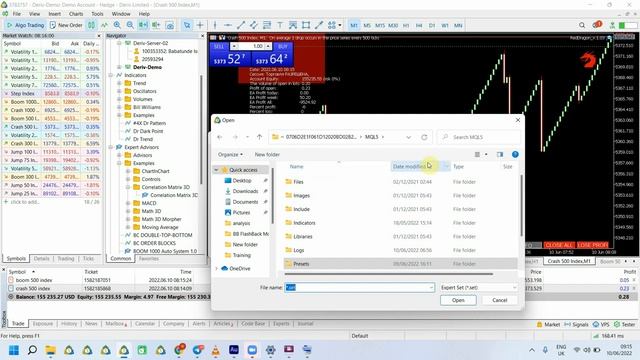Select the standard cursor tool
Viewport: 640px width, 360px height.
click(187, 25)
